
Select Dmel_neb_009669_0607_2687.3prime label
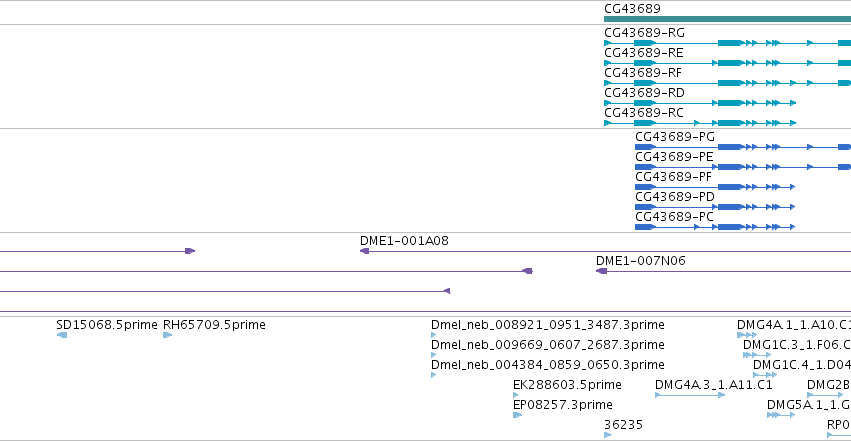(548, 346)
